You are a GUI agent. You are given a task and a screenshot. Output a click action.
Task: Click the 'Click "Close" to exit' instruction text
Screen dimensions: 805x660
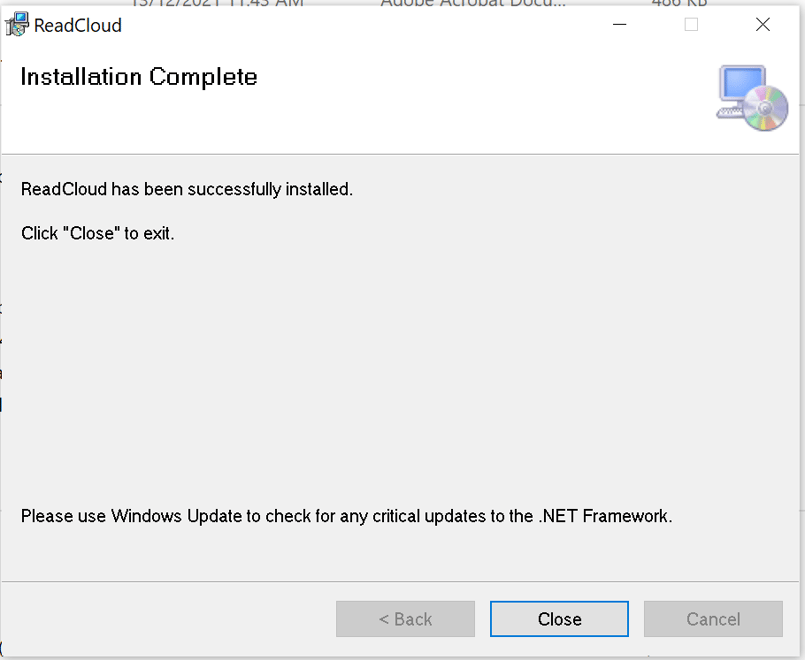pos(98,234)
